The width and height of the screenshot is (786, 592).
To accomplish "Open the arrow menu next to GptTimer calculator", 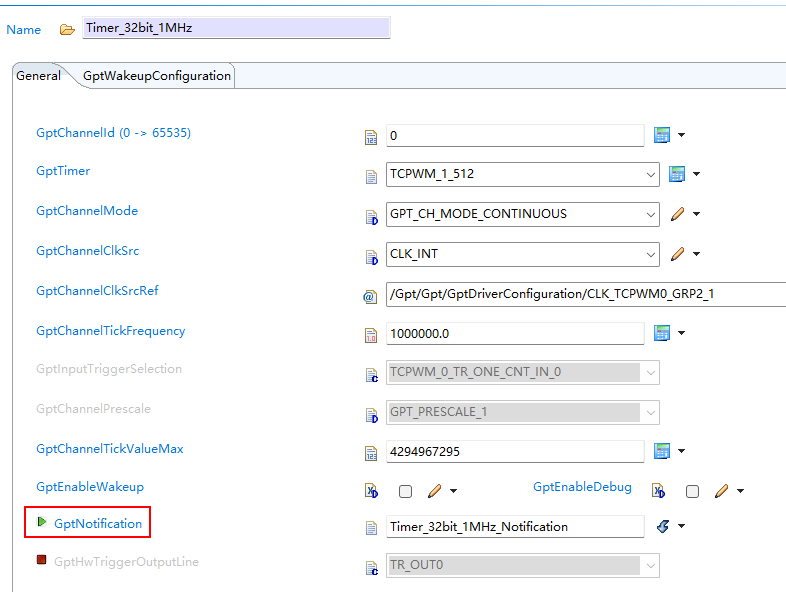I will click(x=696, y=174).
